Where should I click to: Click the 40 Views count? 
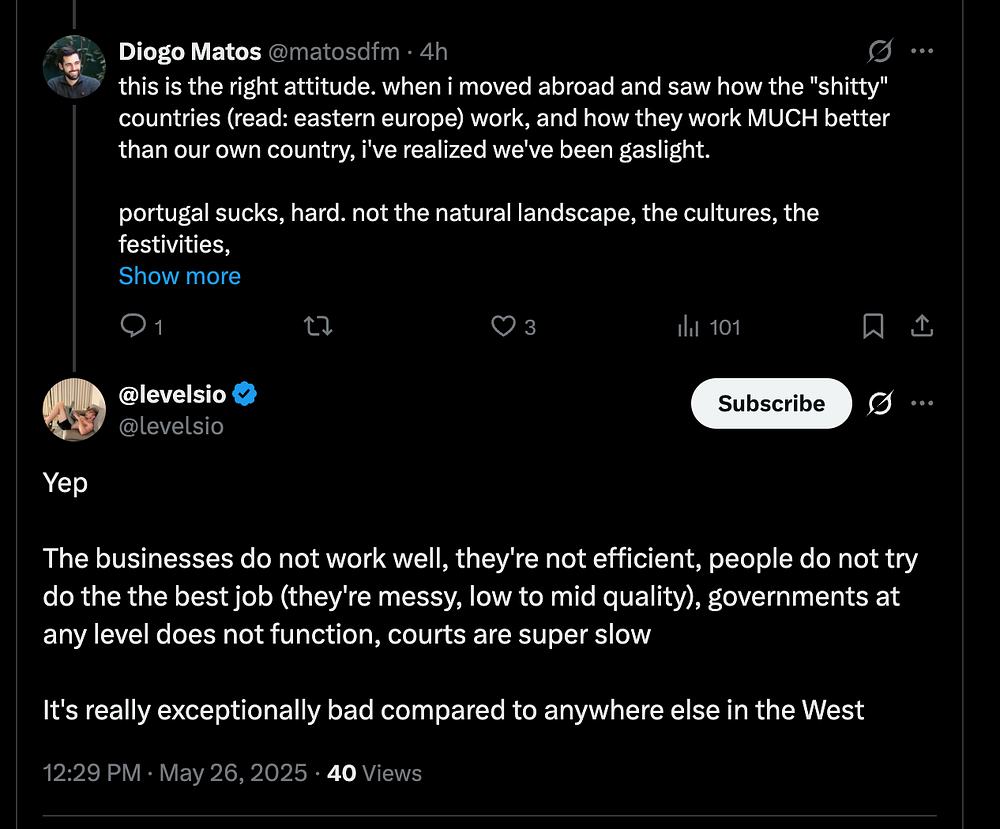tap(375, 773)
